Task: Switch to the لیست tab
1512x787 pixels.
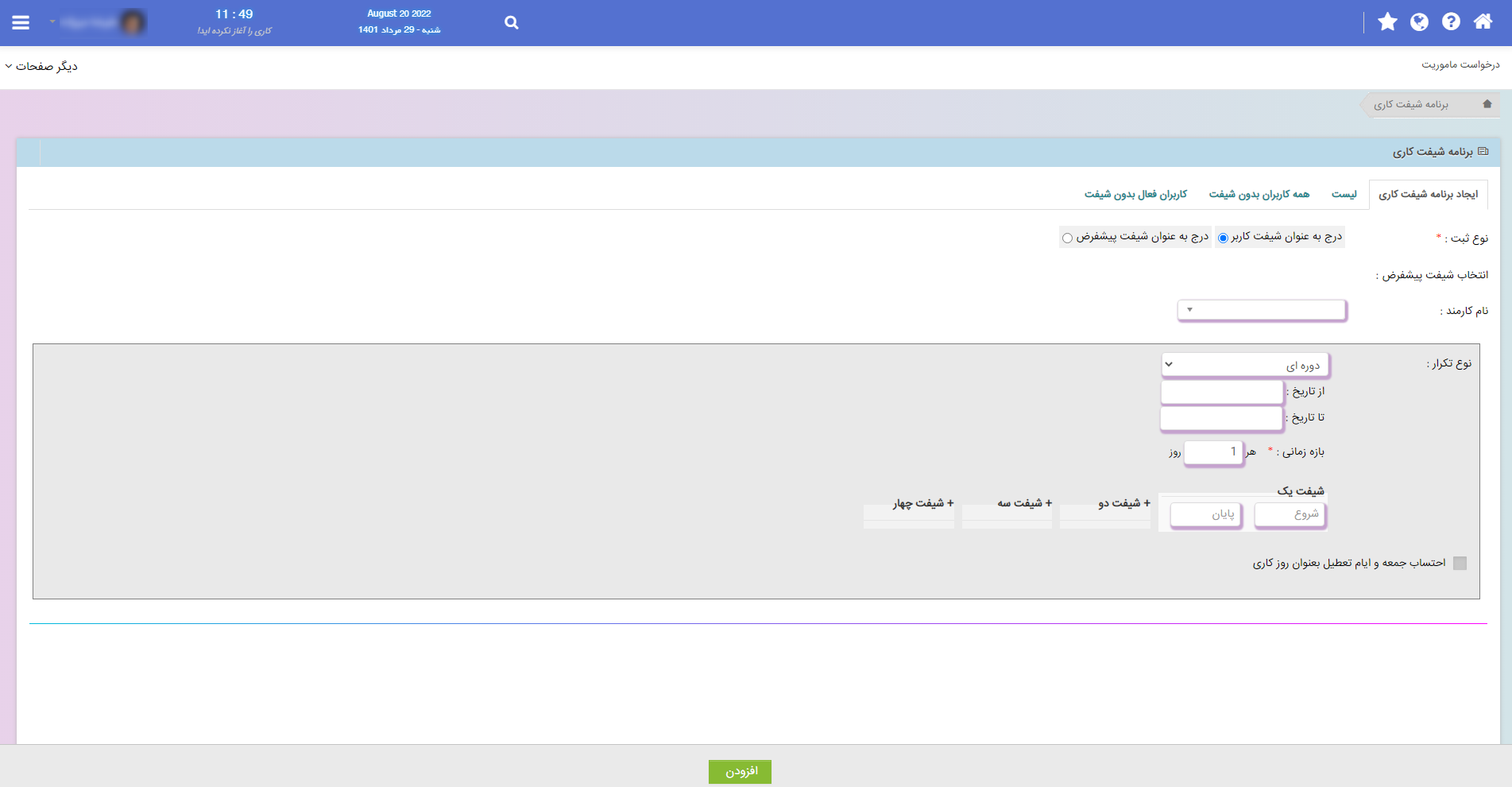Action: tap(1344, 194)
